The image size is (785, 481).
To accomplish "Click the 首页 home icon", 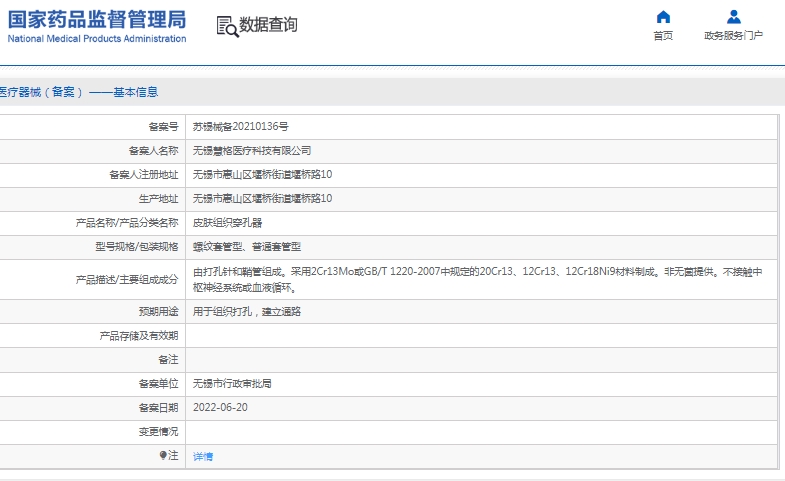I will point(663,17).
